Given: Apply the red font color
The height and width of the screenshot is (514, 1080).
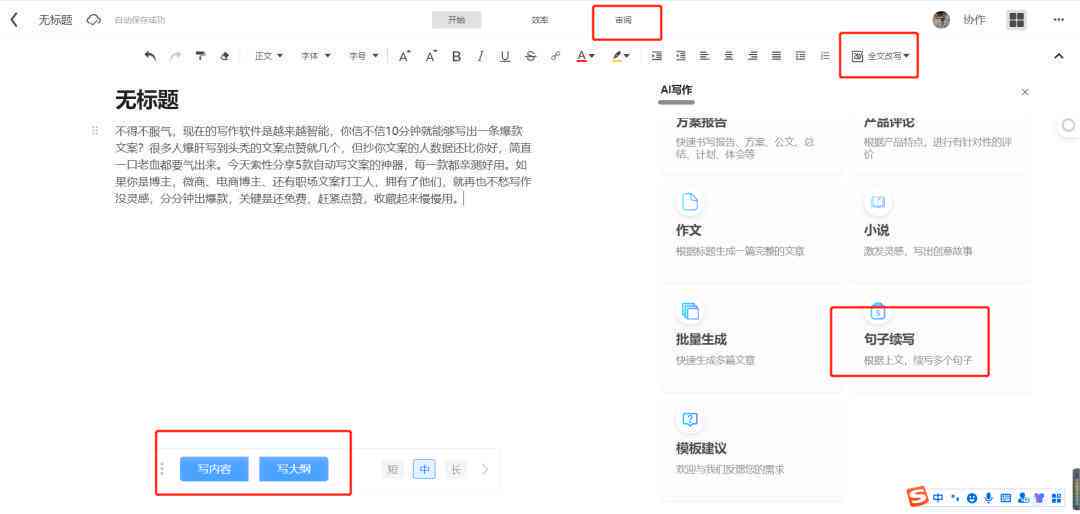Looking at the screenshot, I should point(581,56).
